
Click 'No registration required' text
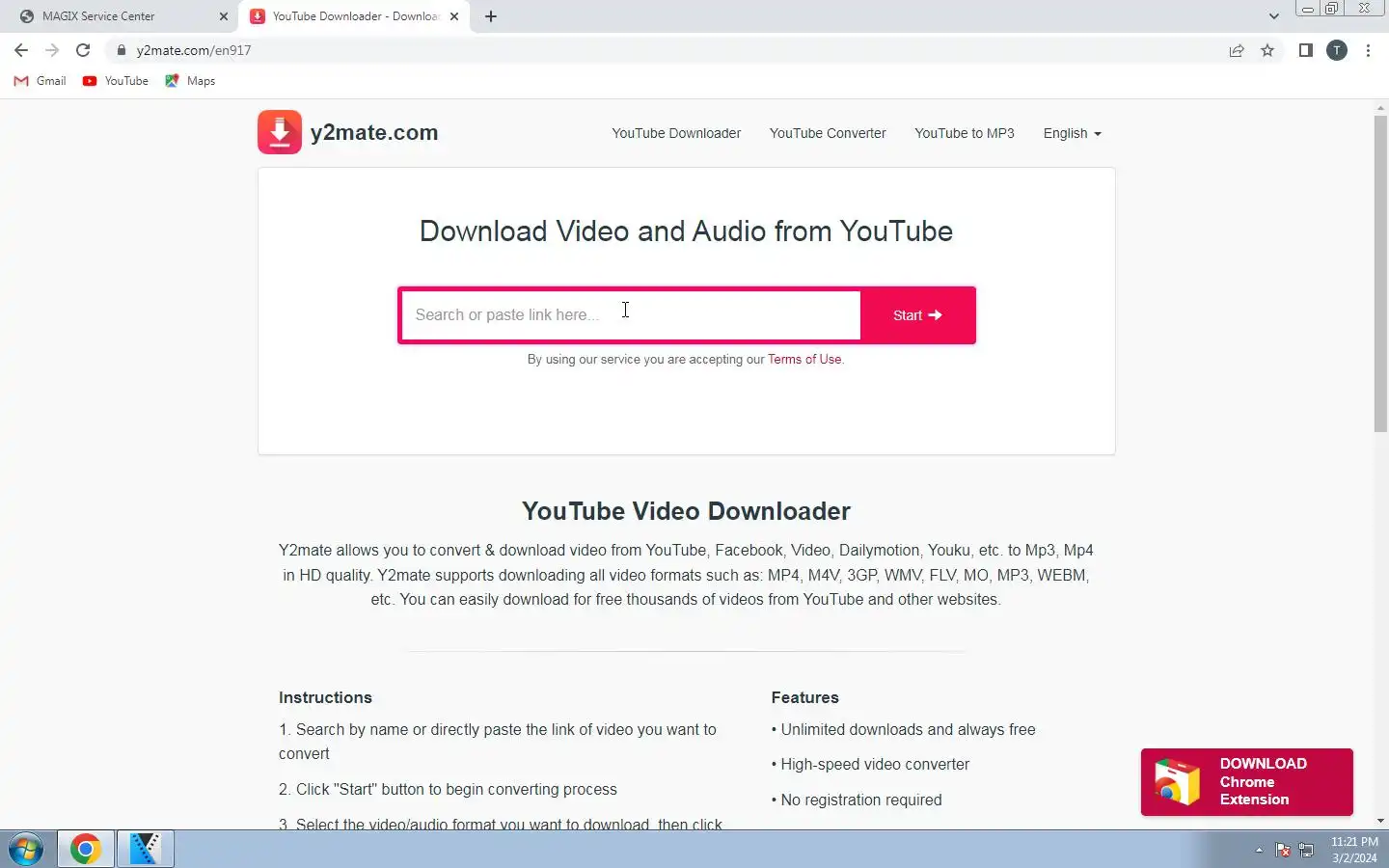tap(861, 800)
